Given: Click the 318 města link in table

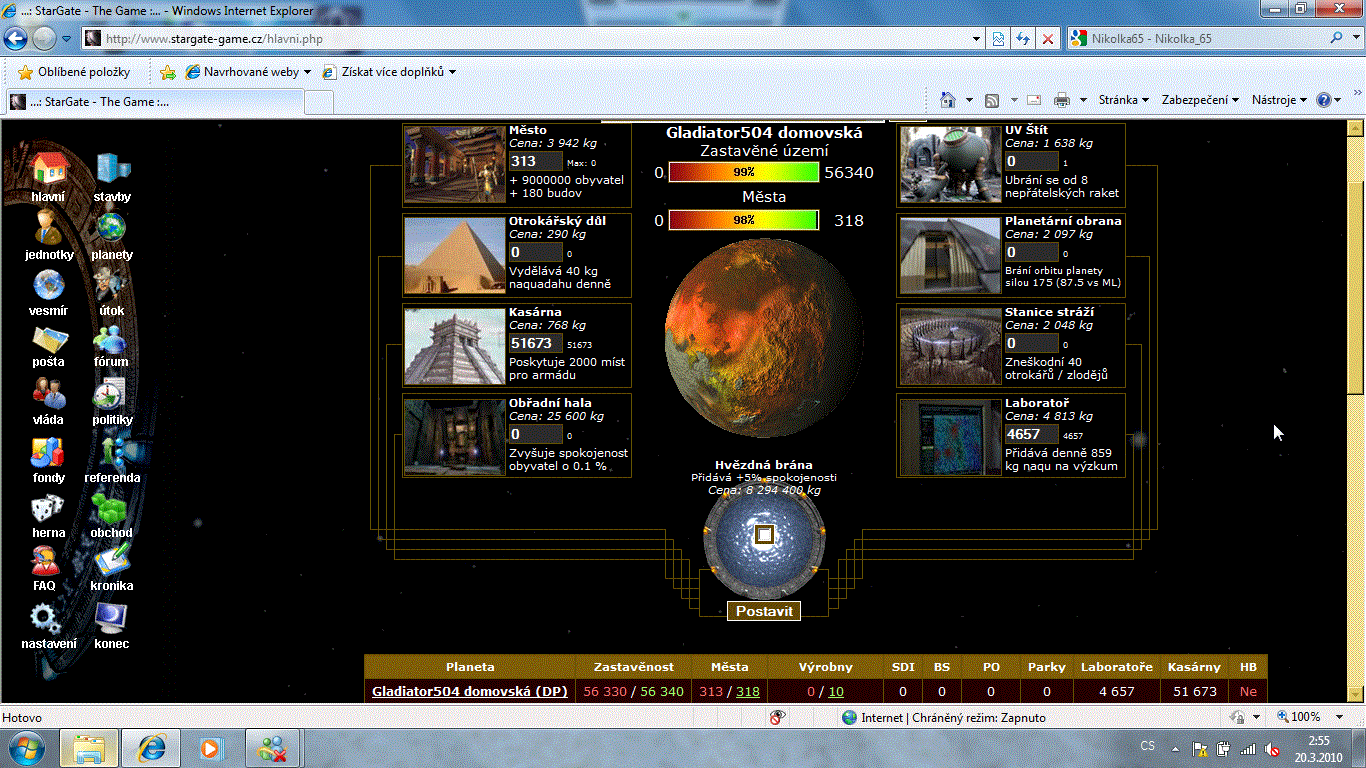Looking at the screenshot, I should pyautogui.click(x=748, y=691).
